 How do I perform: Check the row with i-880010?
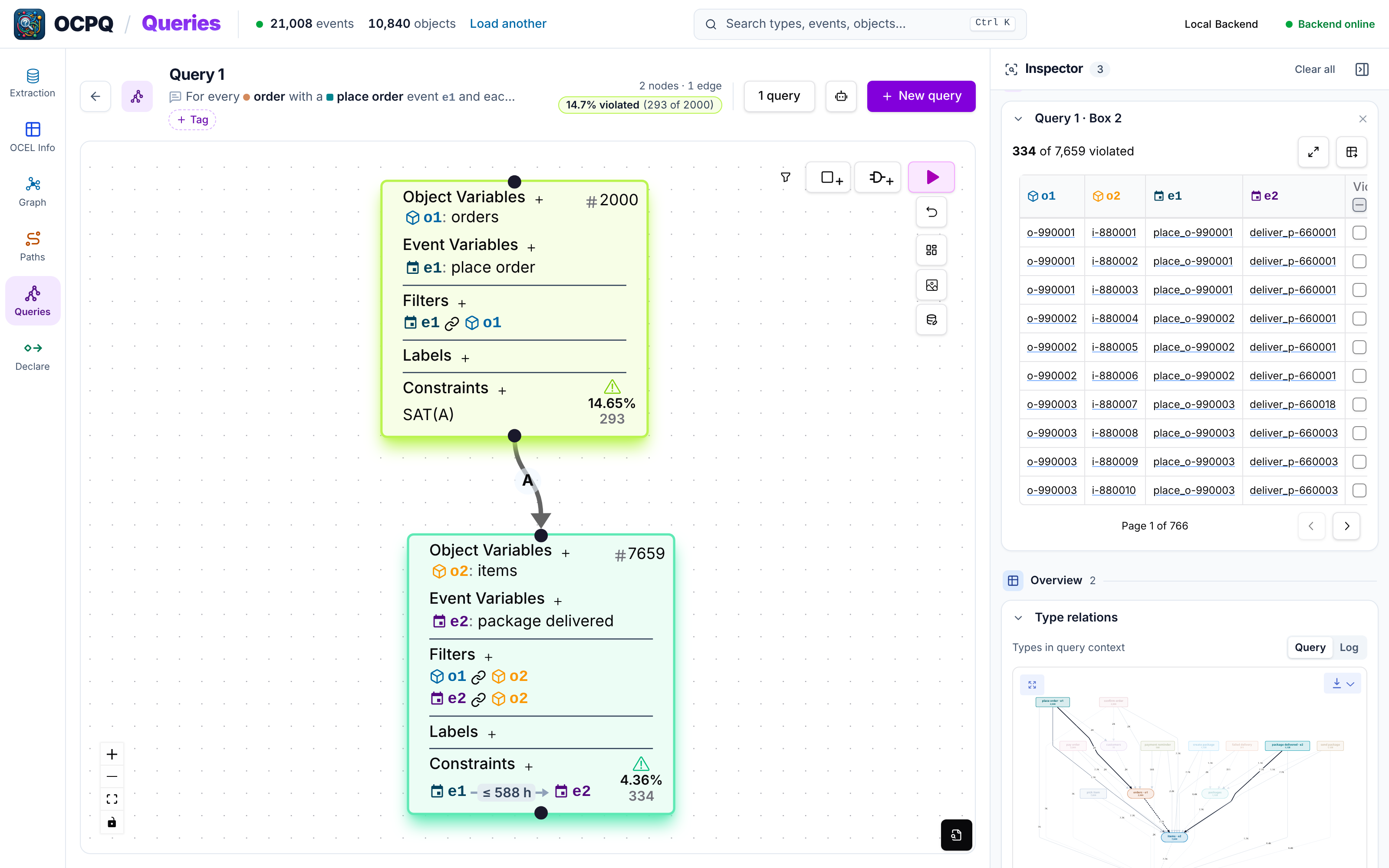click(x=1359, y=490)
